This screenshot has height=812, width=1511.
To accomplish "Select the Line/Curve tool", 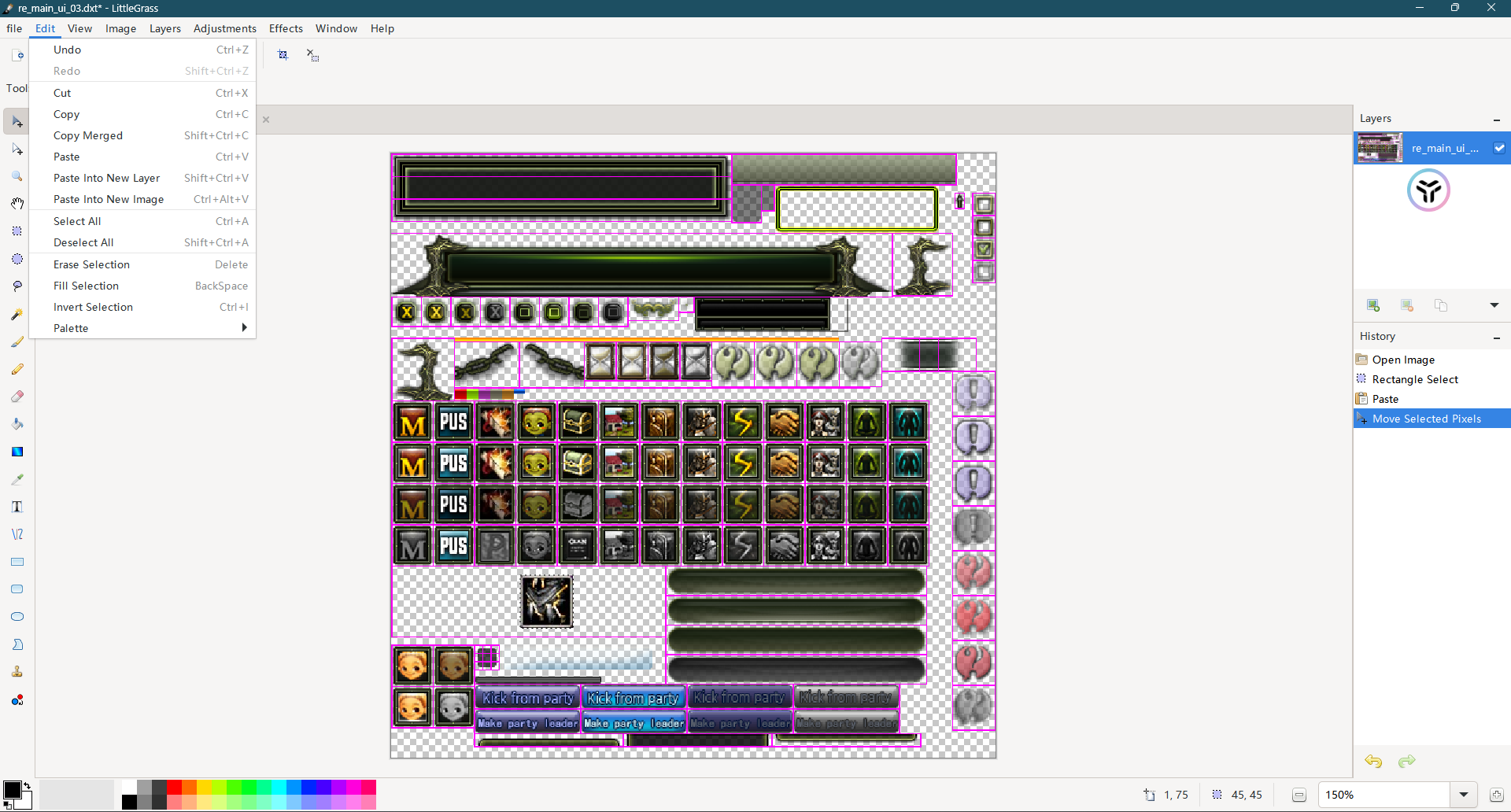I will point(17,534).
